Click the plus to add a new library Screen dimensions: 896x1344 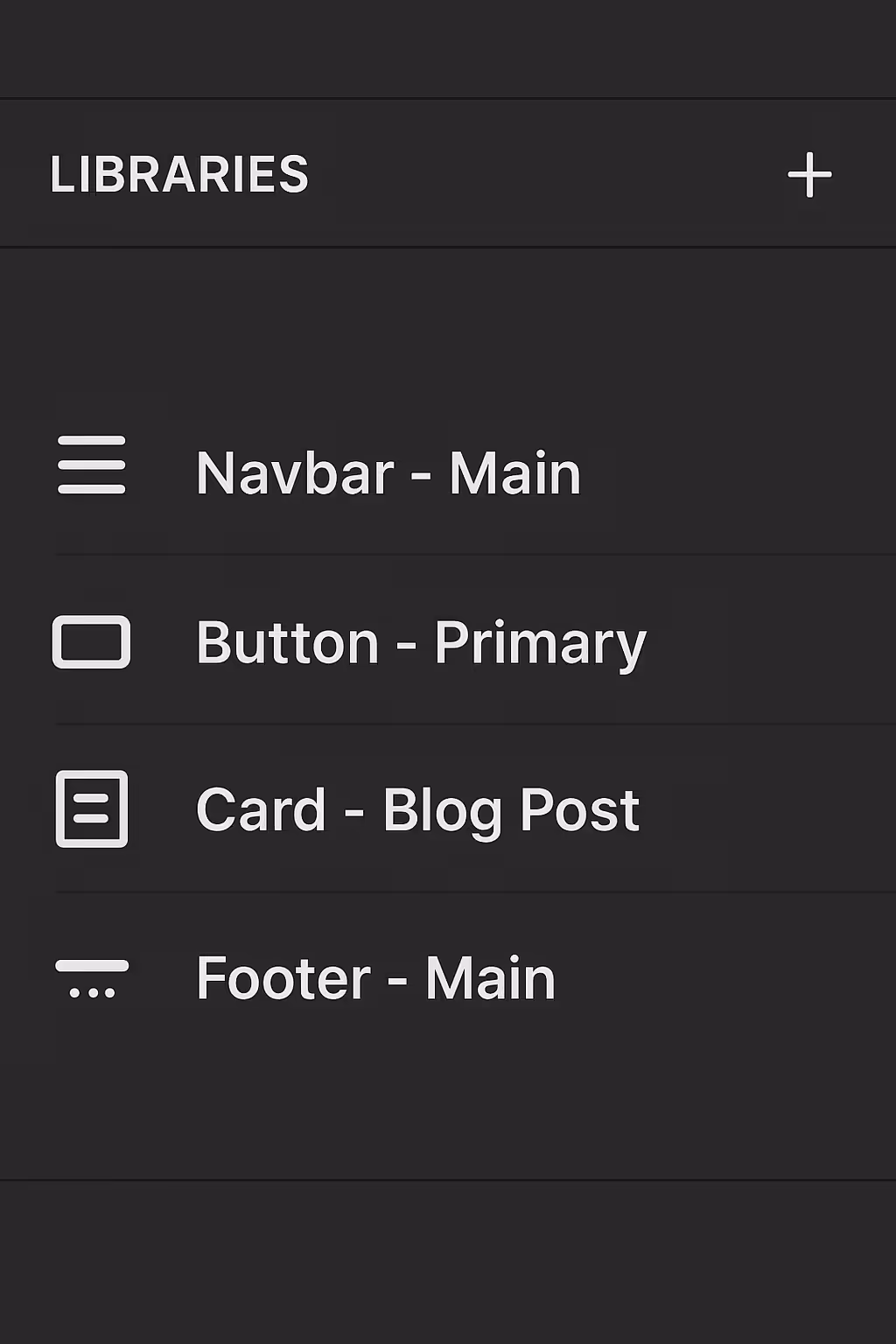point(809,173)
